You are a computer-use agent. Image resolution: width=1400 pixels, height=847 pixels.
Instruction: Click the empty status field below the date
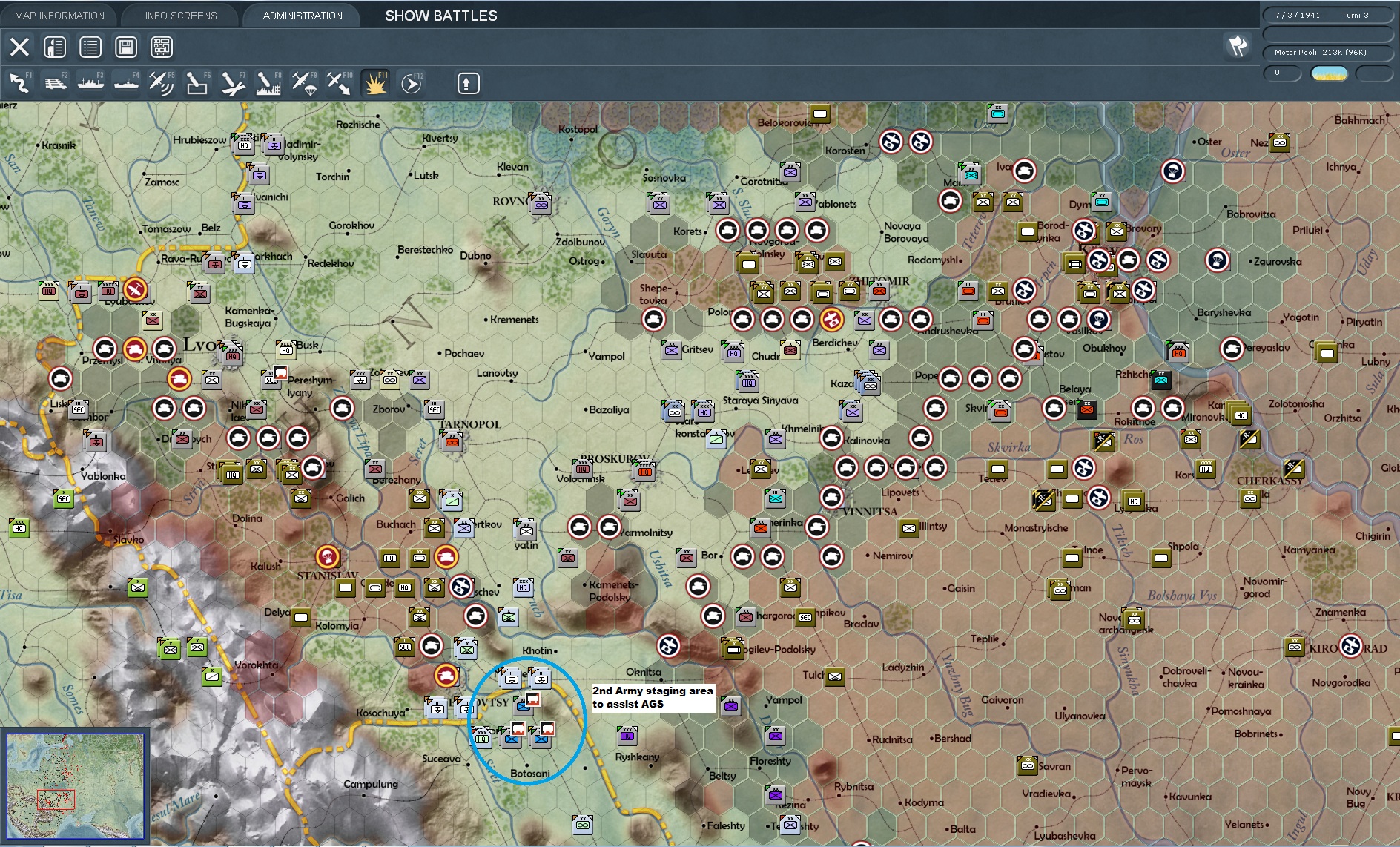(1327, 33)
